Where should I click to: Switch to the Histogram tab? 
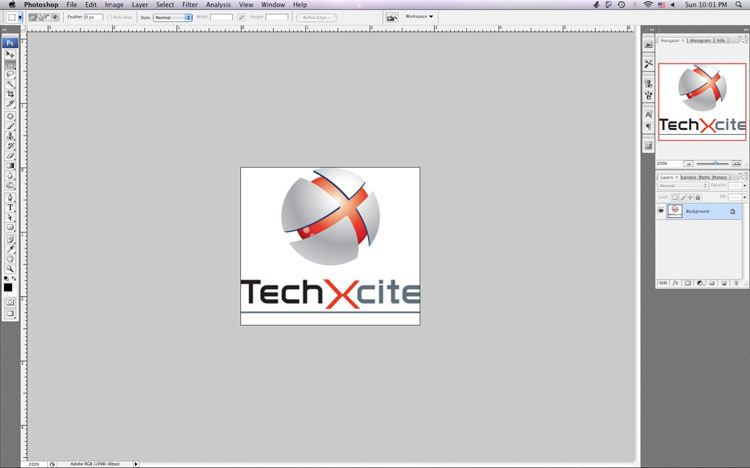click(x=700, y=41)
